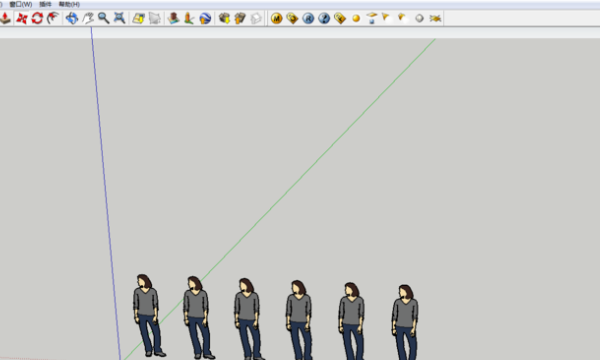Click the Preview in Google Earth icon
Screen dimensions: 600x360
[x=205, y=18]
